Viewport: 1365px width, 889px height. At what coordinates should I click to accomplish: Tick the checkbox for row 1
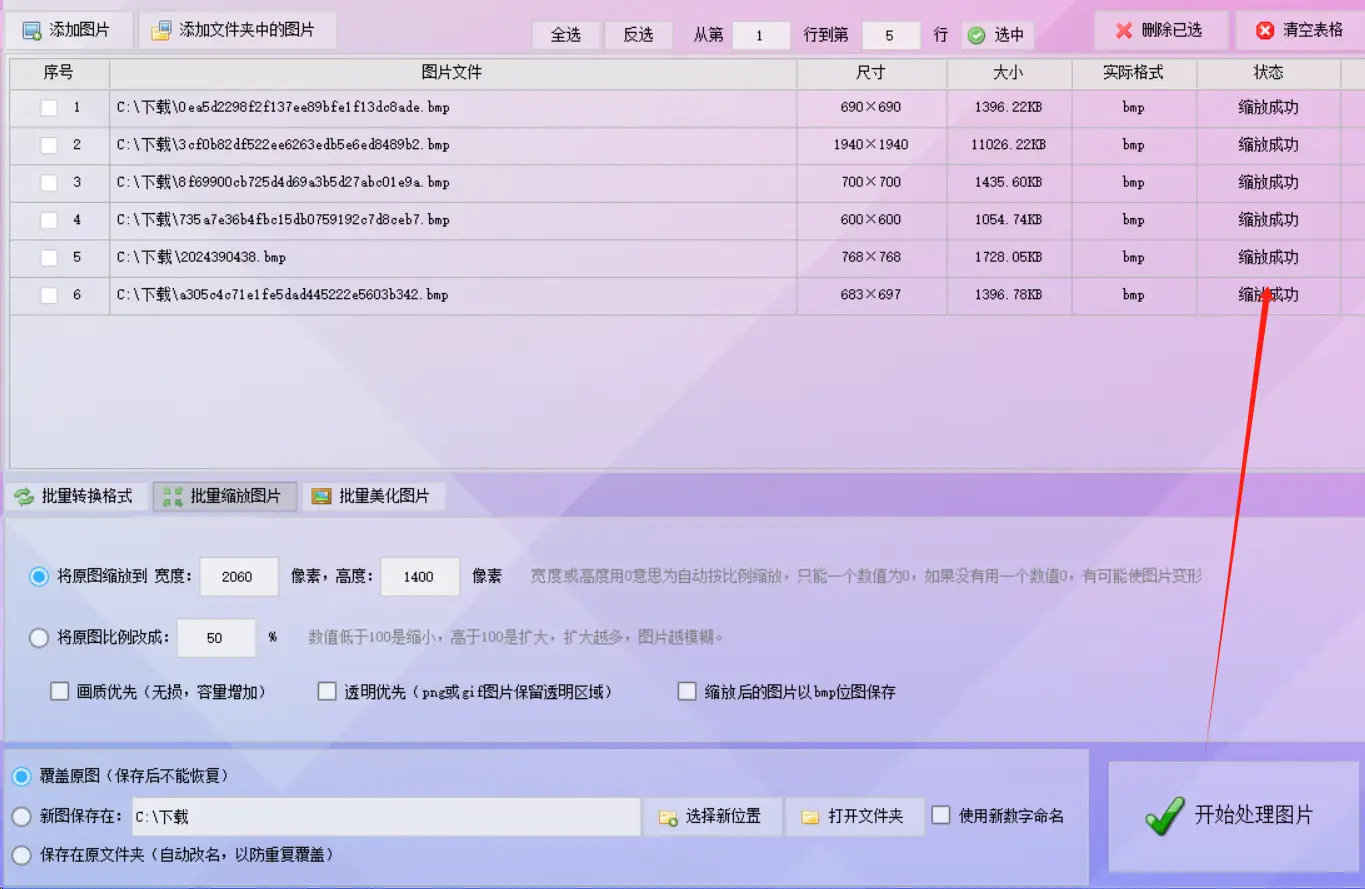tap(49, 108)
